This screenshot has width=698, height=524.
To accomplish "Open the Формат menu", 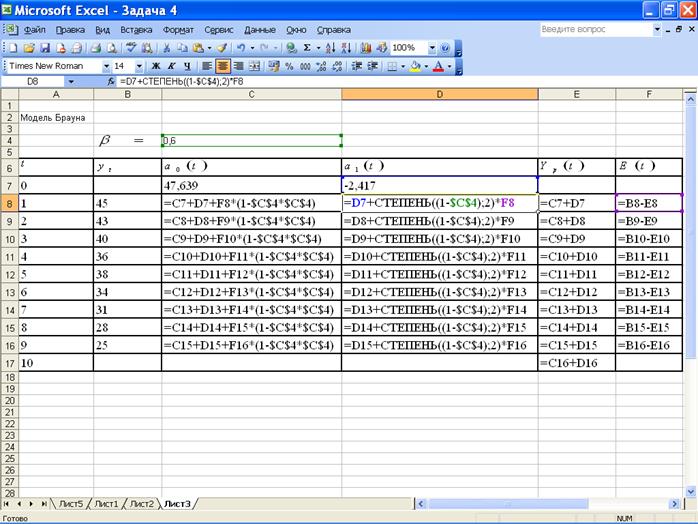I will pyautogui.click(x=178, y=30).
